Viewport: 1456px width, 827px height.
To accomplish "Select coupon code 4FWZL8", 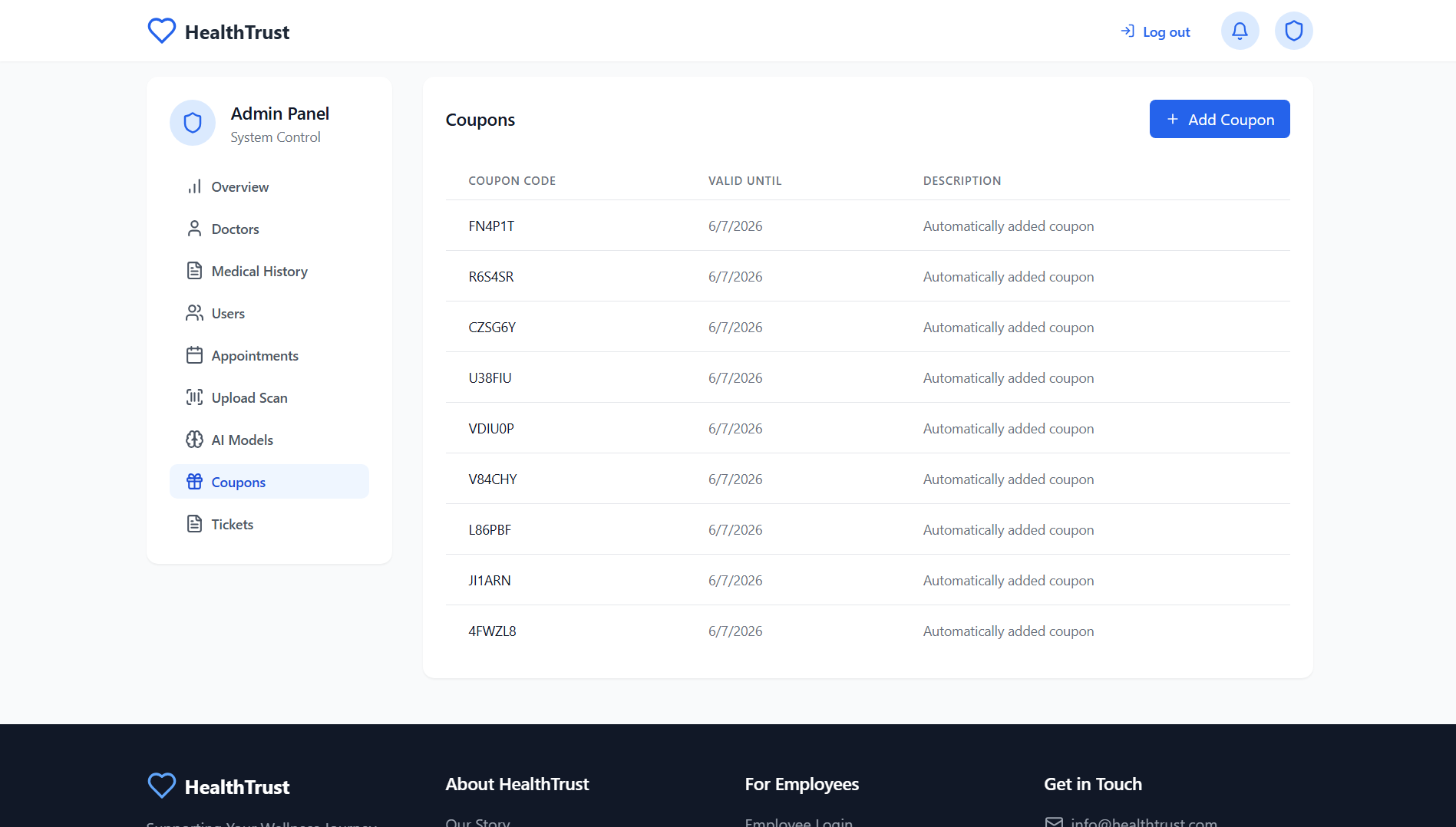I will click(492, 631).
